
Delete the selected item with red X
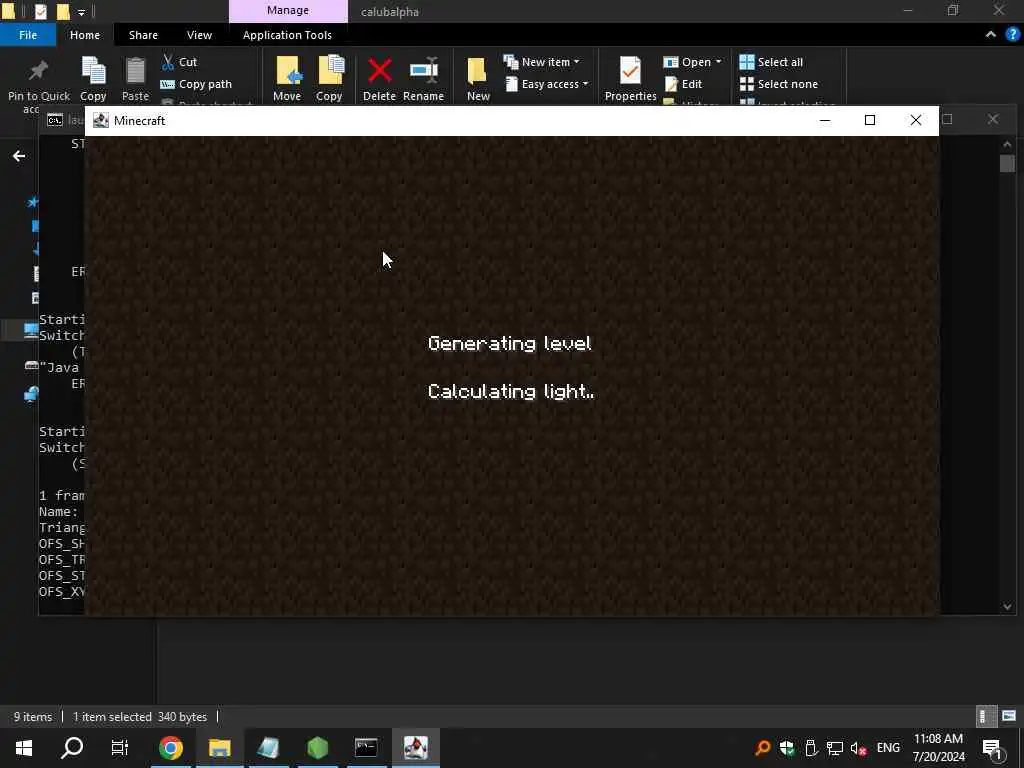click(379, 71)
